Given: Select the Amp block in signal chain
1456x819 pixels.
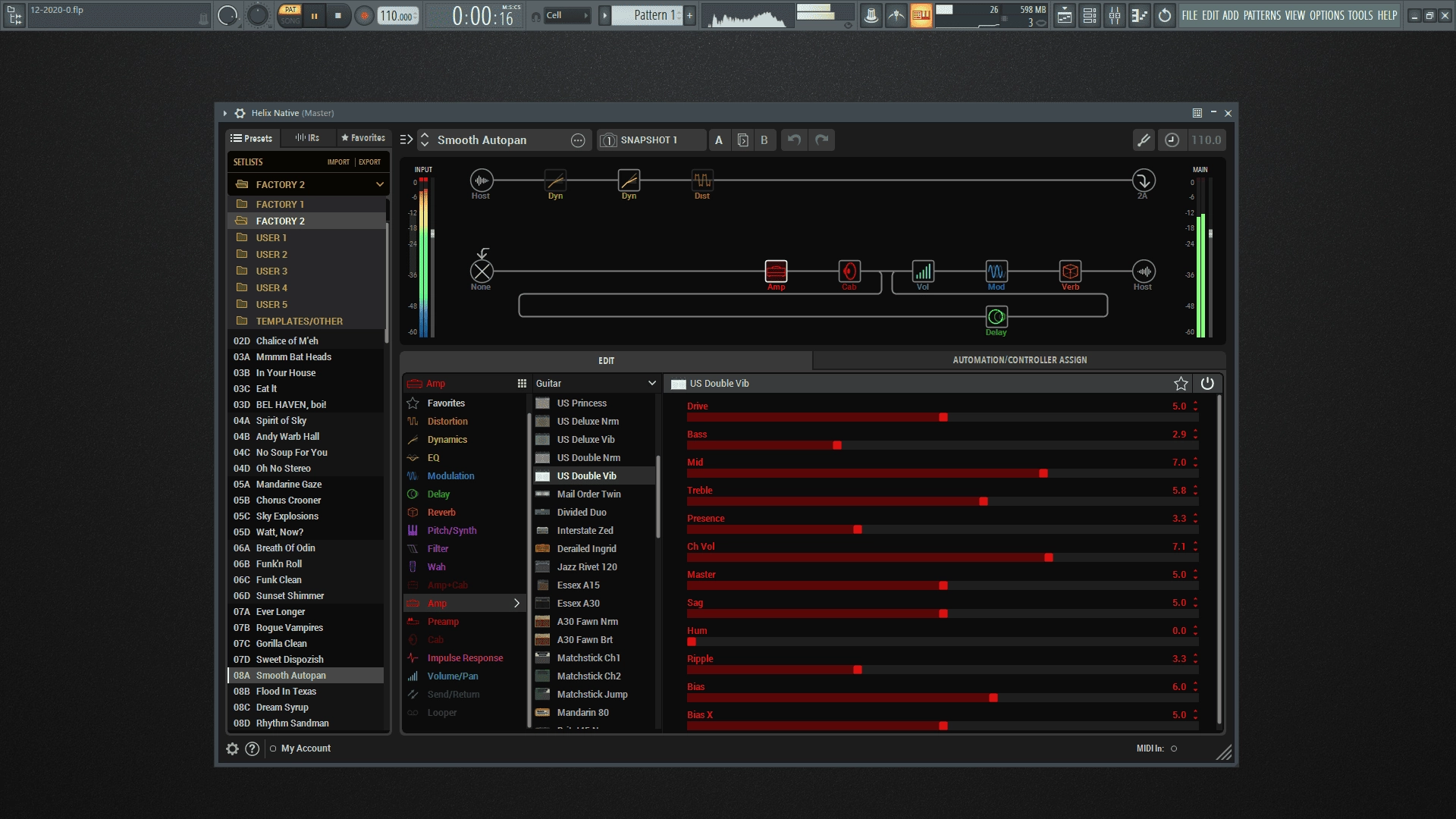Looking at the screenshot, I should pos(776,271).
